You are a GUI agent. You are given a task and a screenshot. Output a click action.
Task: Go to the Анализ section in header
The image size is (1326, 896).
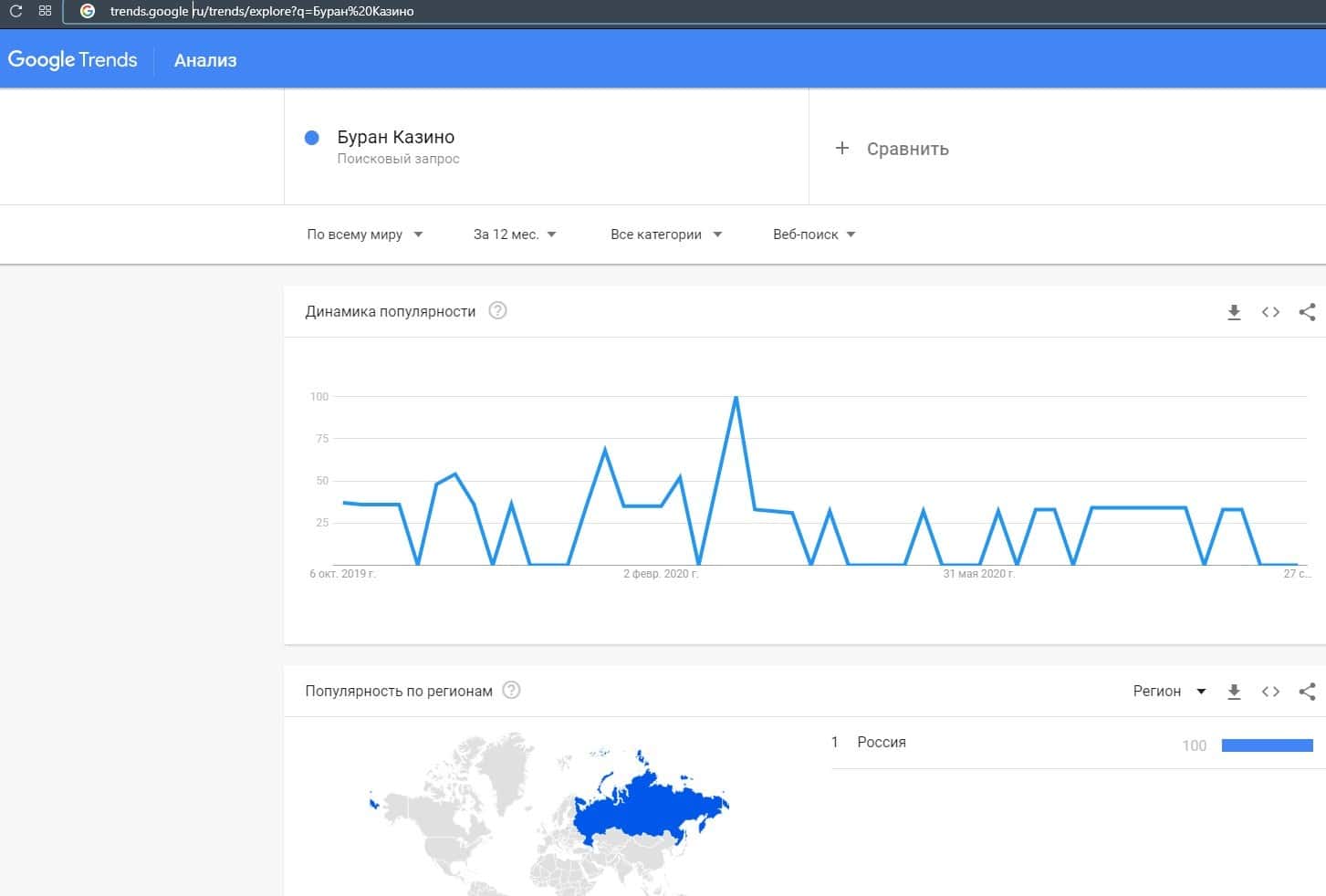(205, 60)
